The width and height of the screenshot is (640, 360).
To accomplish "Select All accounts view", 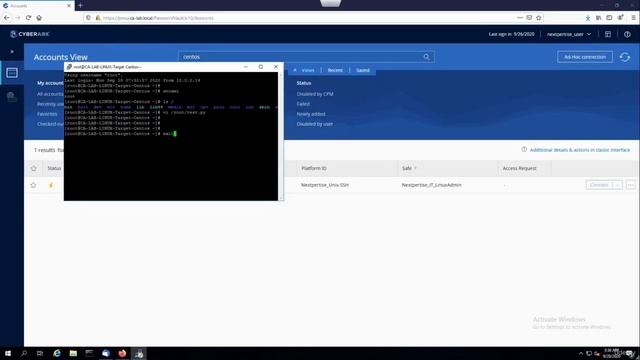I will tap(50, 94).
